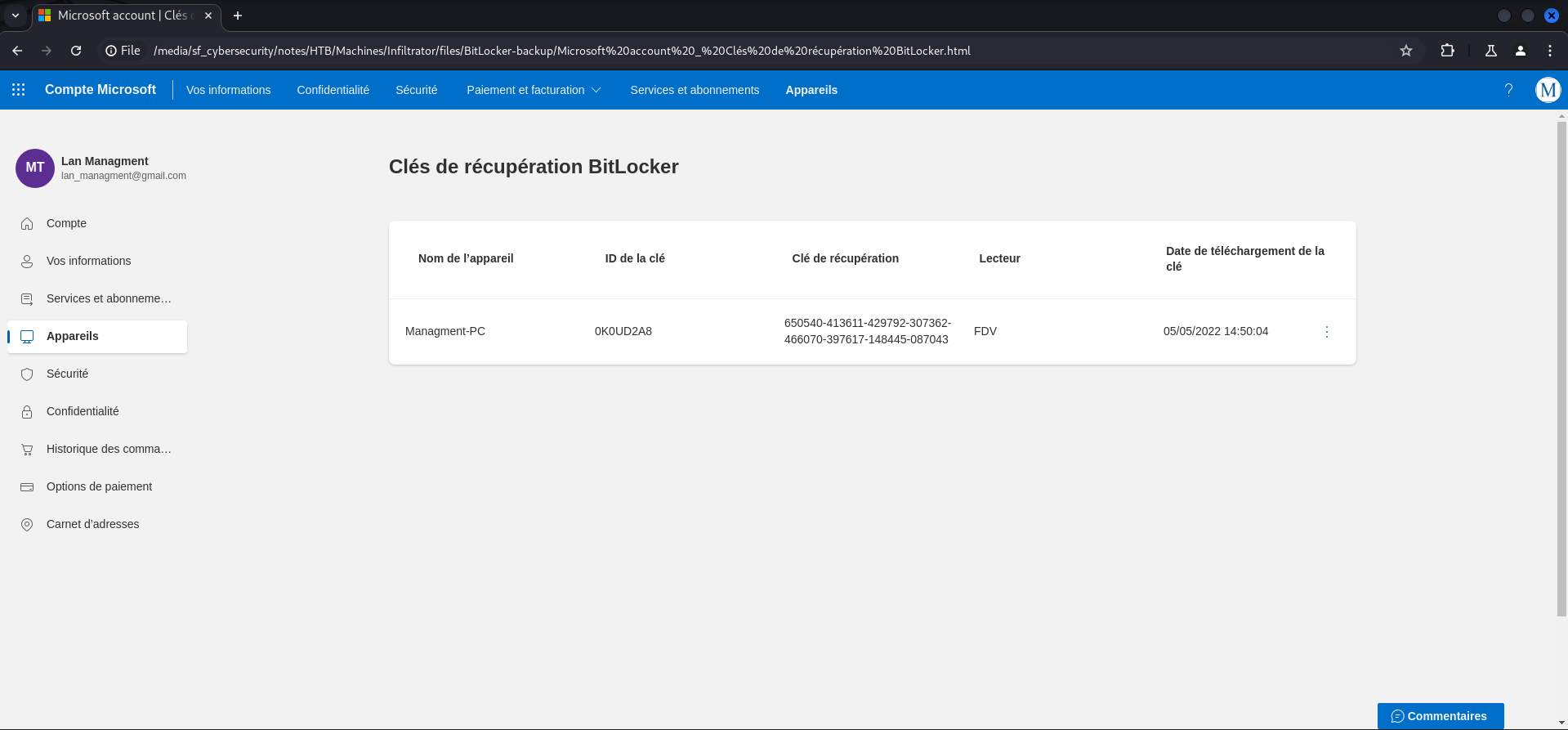
Task: Open the account profile avatar M
Action: pyautogui.click(x=1548, y=90)
